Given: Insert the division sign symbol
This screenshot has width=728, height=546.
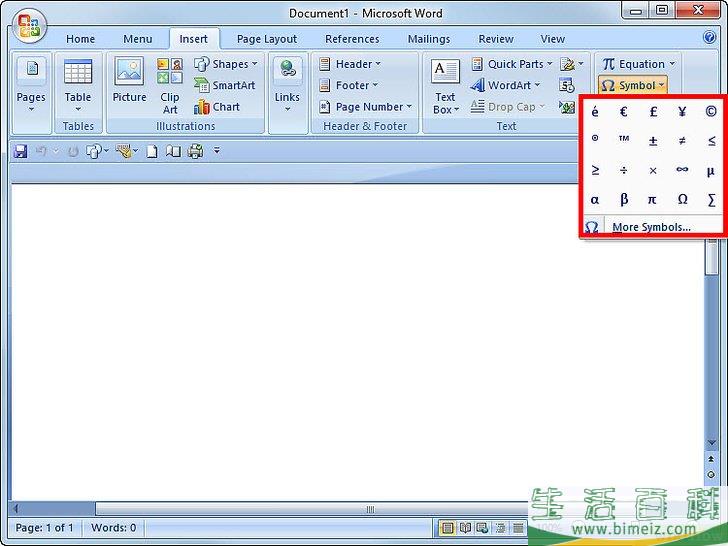Looking at the screenshot, I should click(624, 170).
